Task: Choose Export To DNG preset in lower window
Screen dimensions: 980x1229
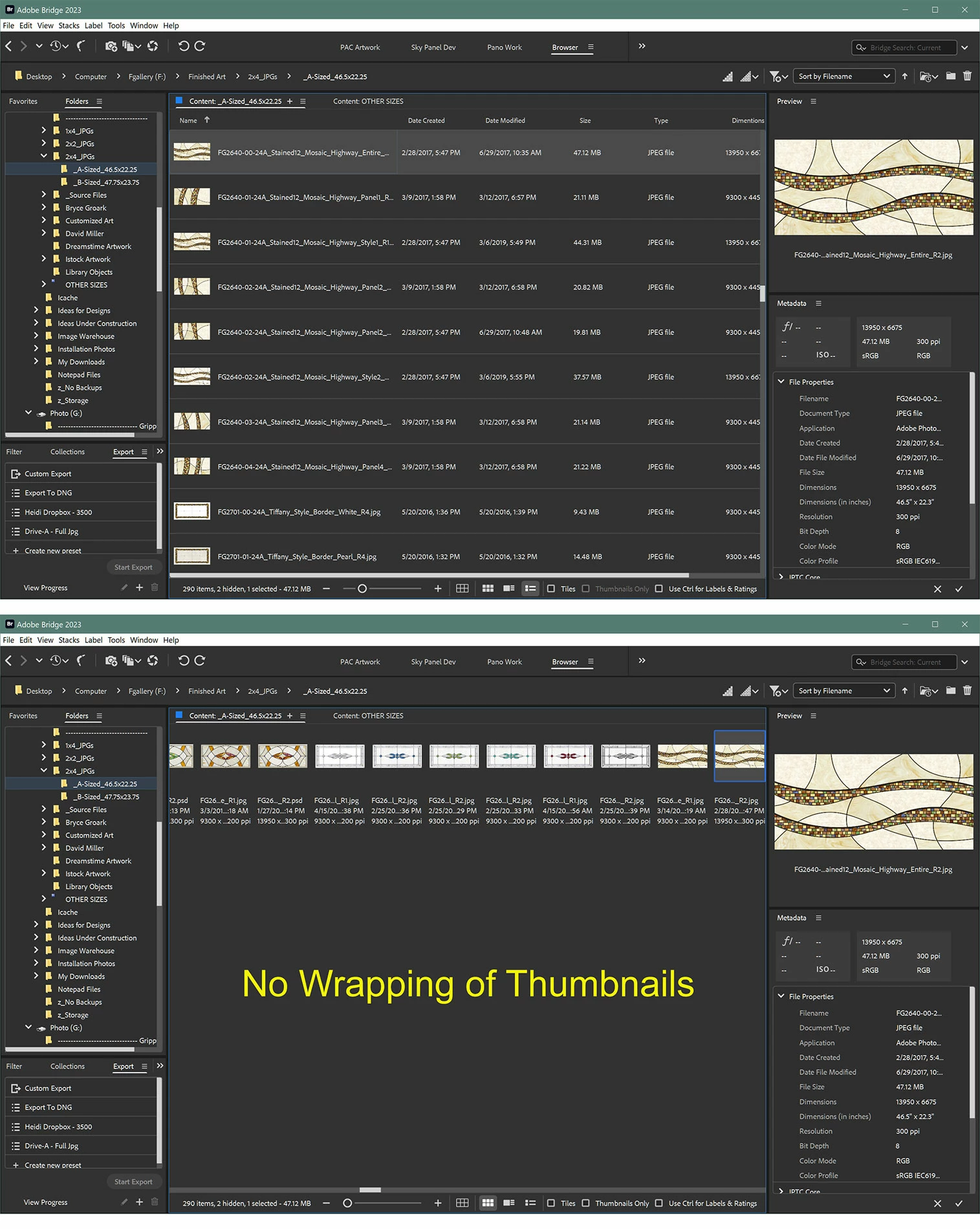Action: coord(81,1107)
